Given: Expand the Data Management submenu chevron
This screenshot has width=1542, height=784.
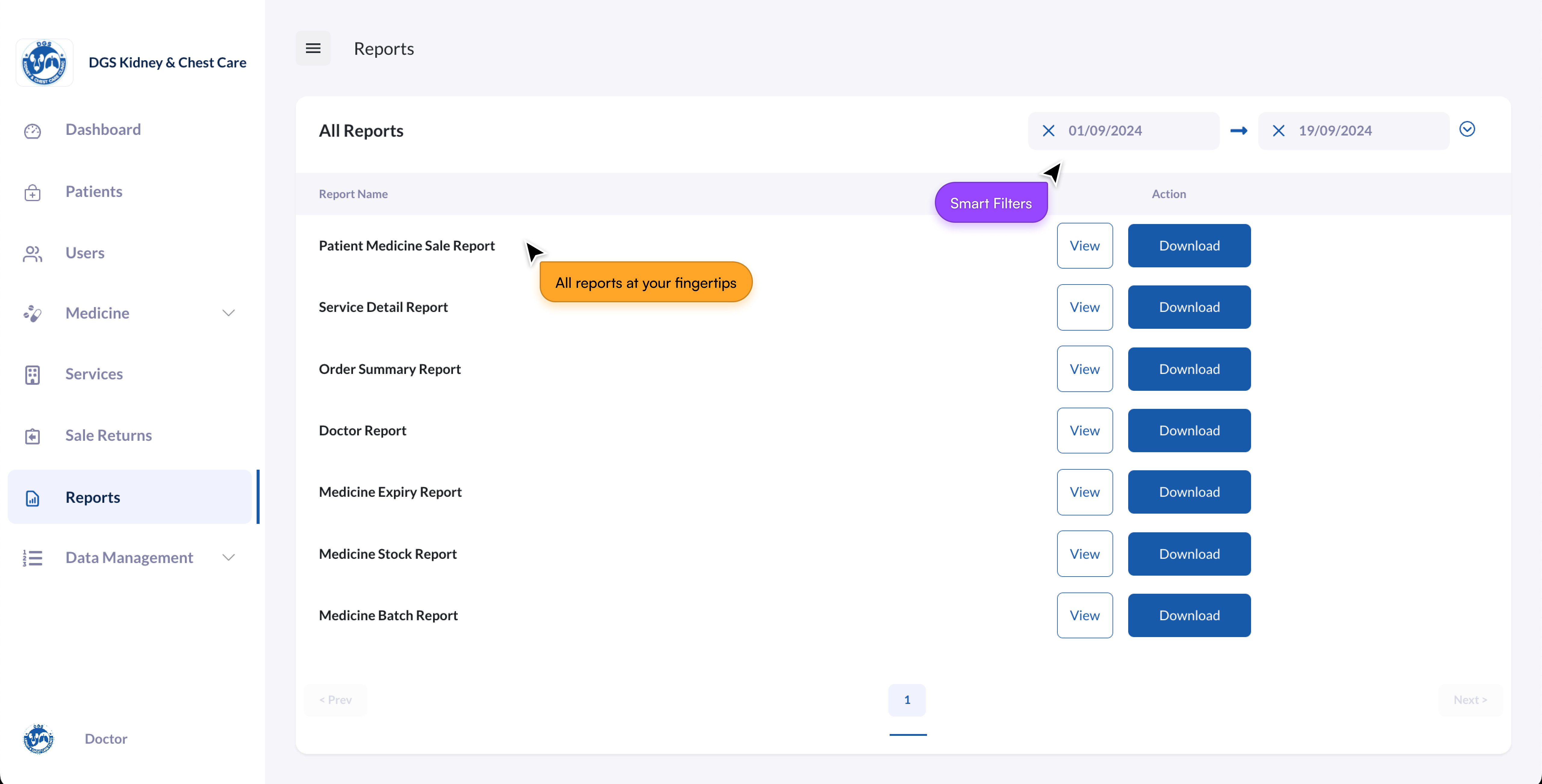Looking at the screenshot, I should [229, 558].
